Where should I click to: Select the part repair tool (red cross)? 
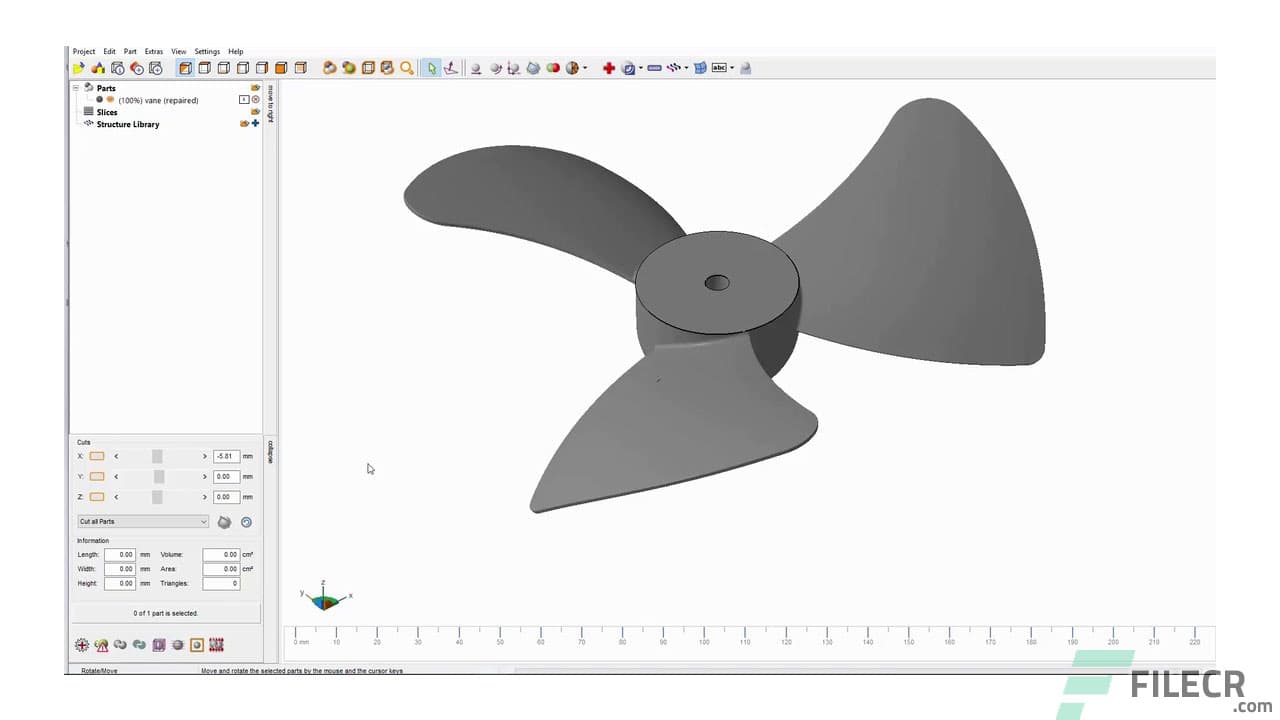[x=609, y=68]
